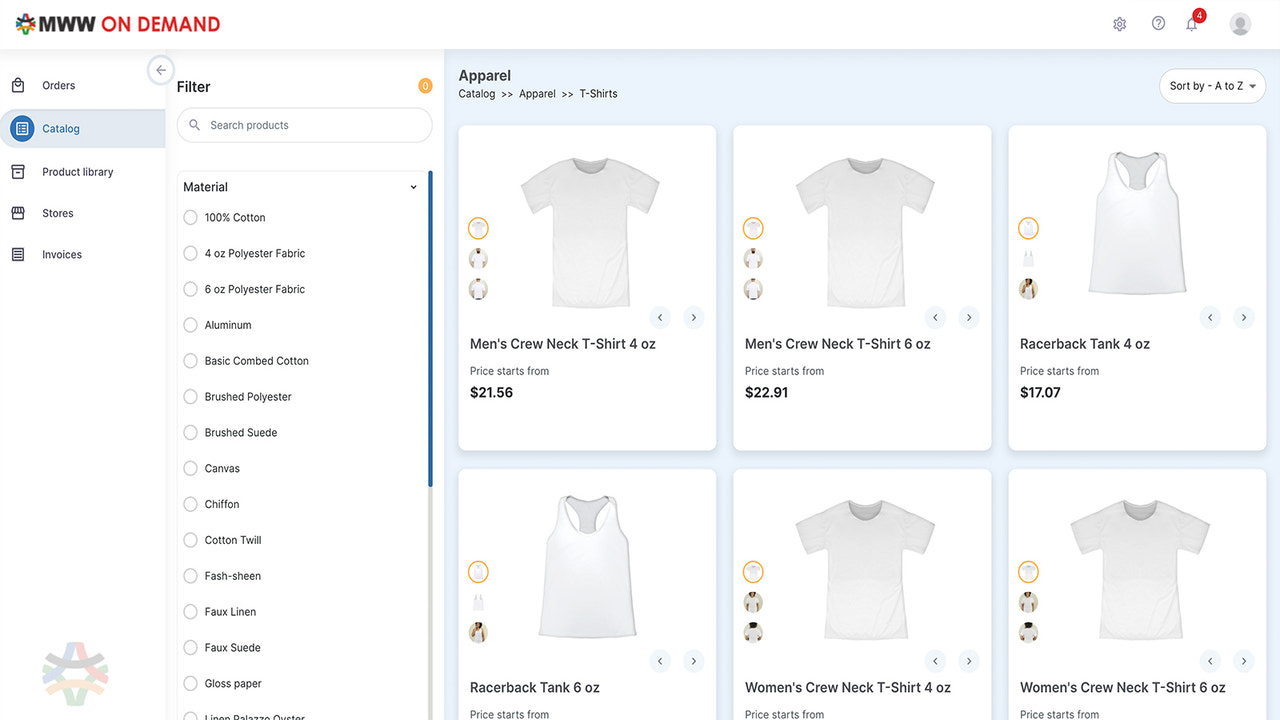Open the Sort by - A to Z dropdown
1280x720 pixels.
point(1212,86)
